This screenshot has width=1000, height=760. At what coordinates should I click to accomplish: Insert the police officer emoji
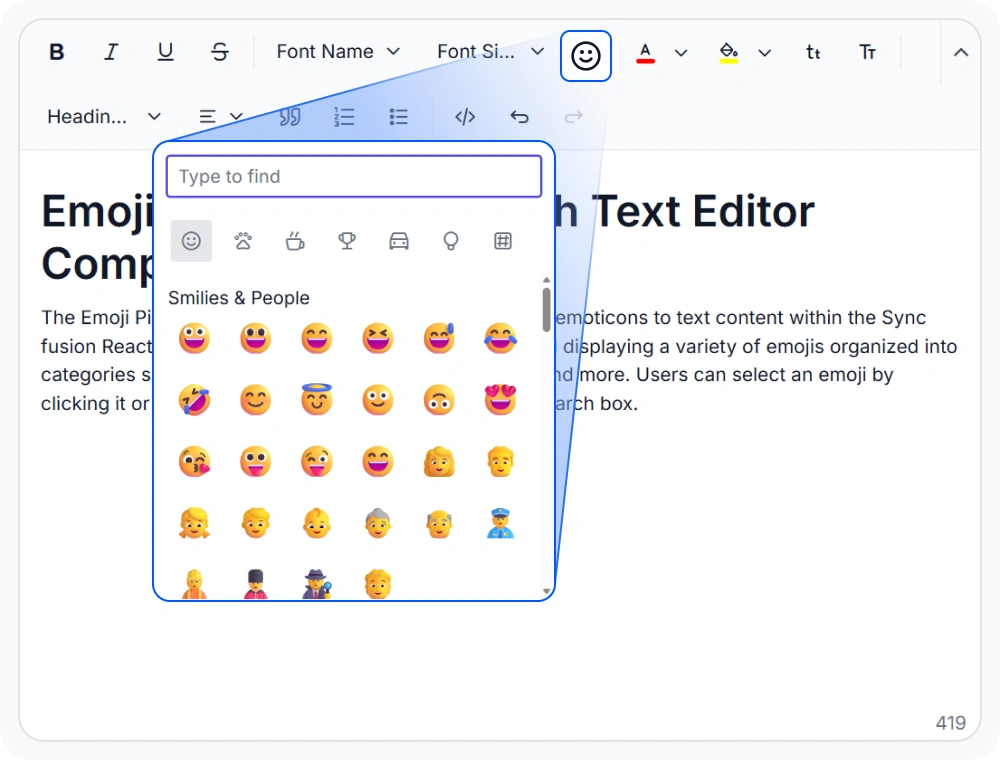pos(500,523)
